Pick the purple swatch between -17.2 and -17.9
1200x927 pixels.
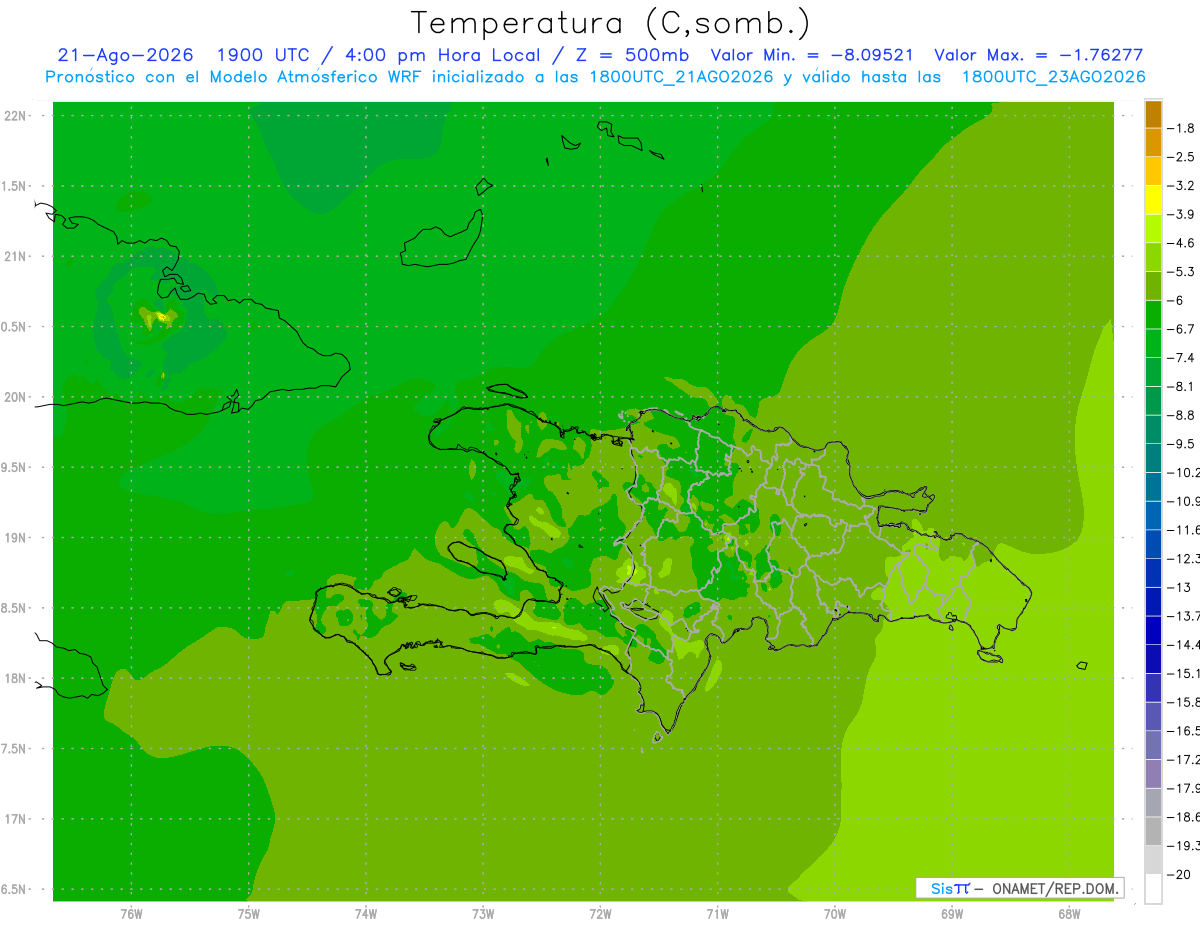(1153, 774)
